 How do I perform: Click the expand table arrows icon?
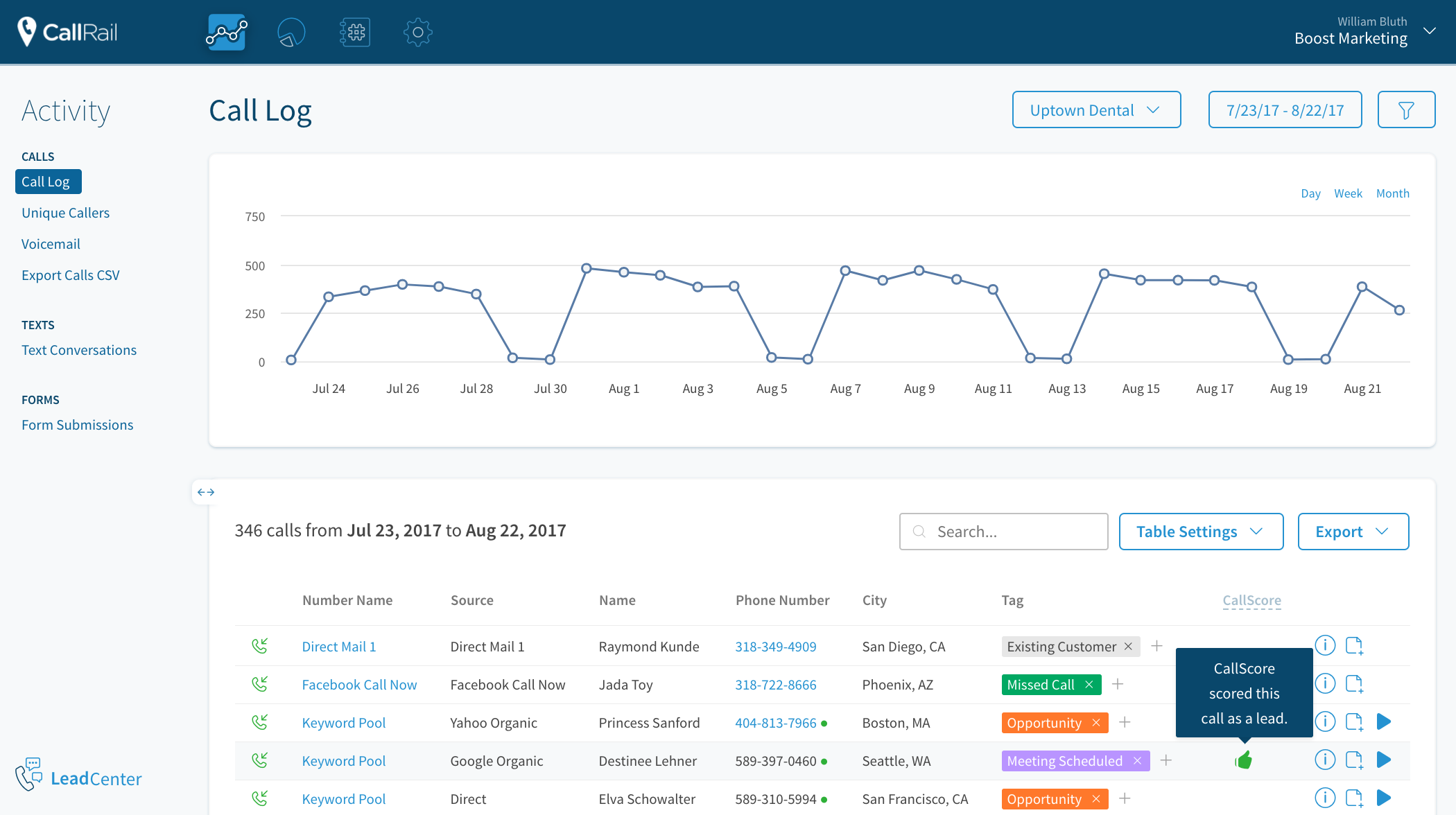[x=206, y=492]
